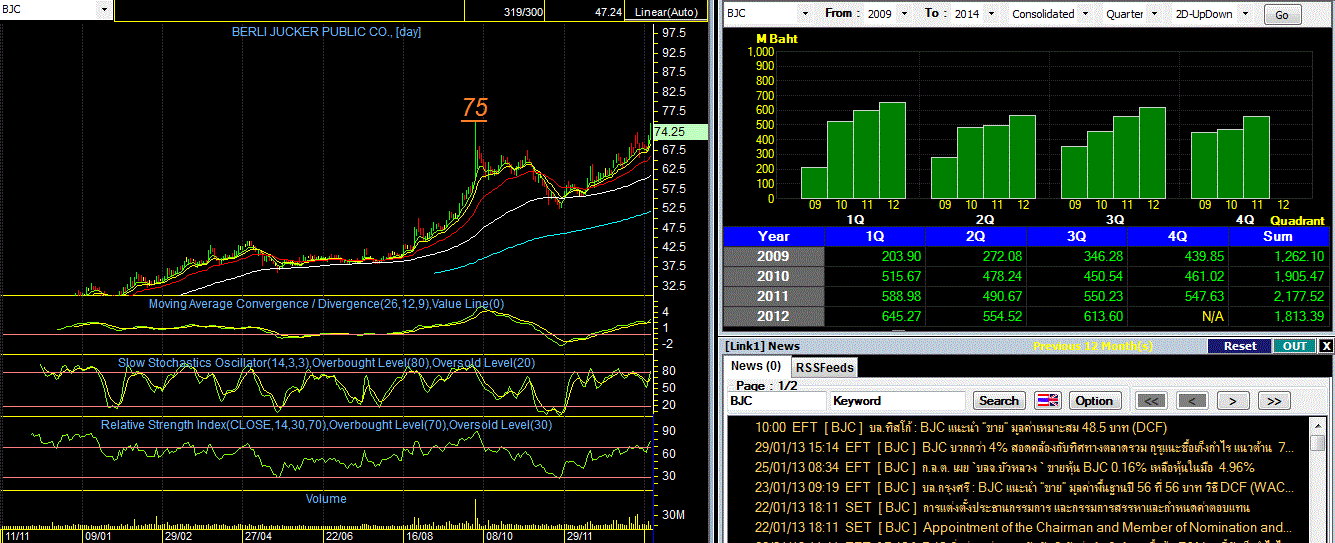Expand the 2D-UpDown chart style dropdown
The width and height of the screenshot is (1335, 543).
[1246, 14]
